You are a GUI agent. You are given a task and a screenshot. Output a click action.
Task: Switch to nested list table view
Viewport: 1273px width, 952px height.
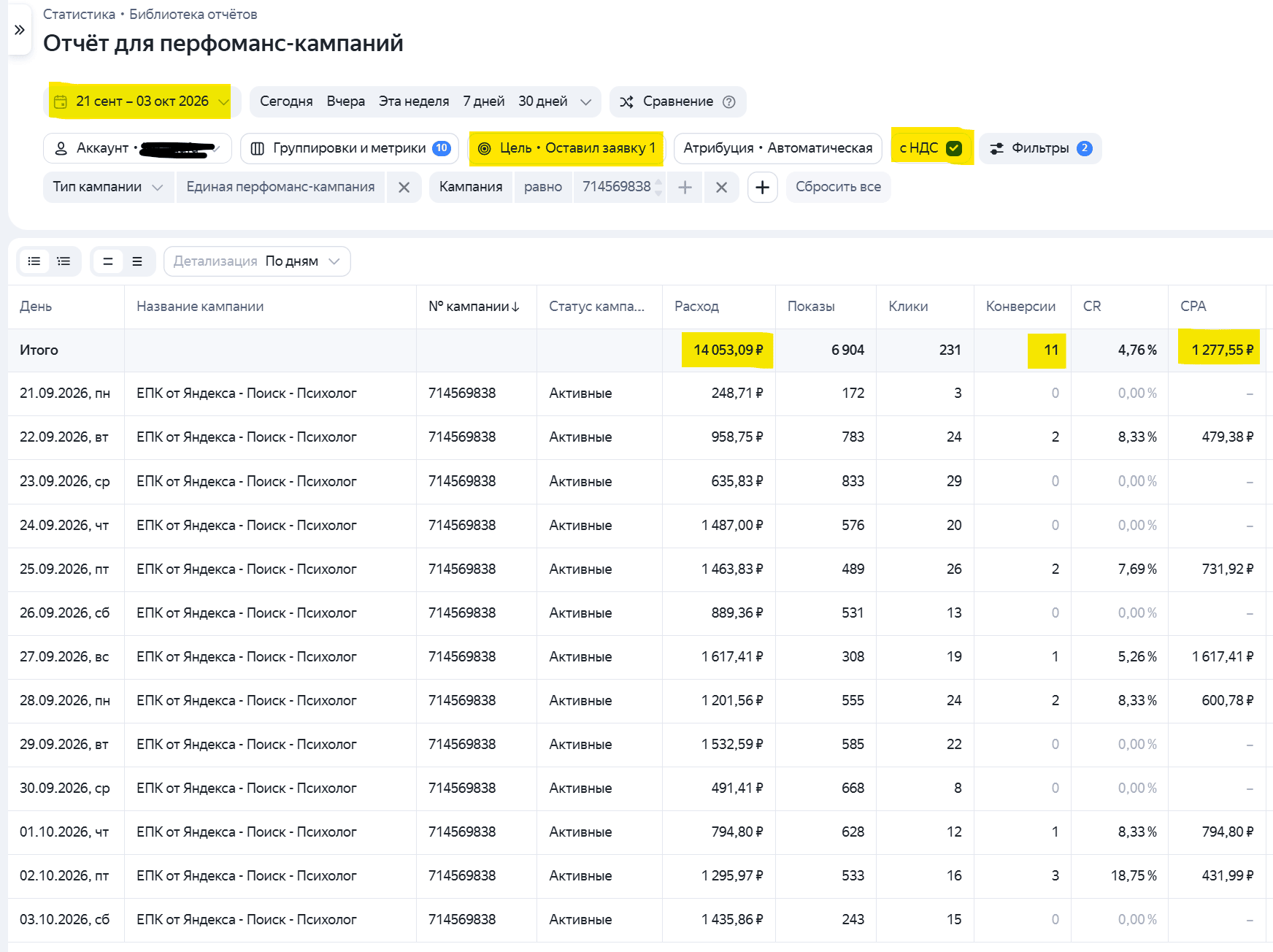64,261
